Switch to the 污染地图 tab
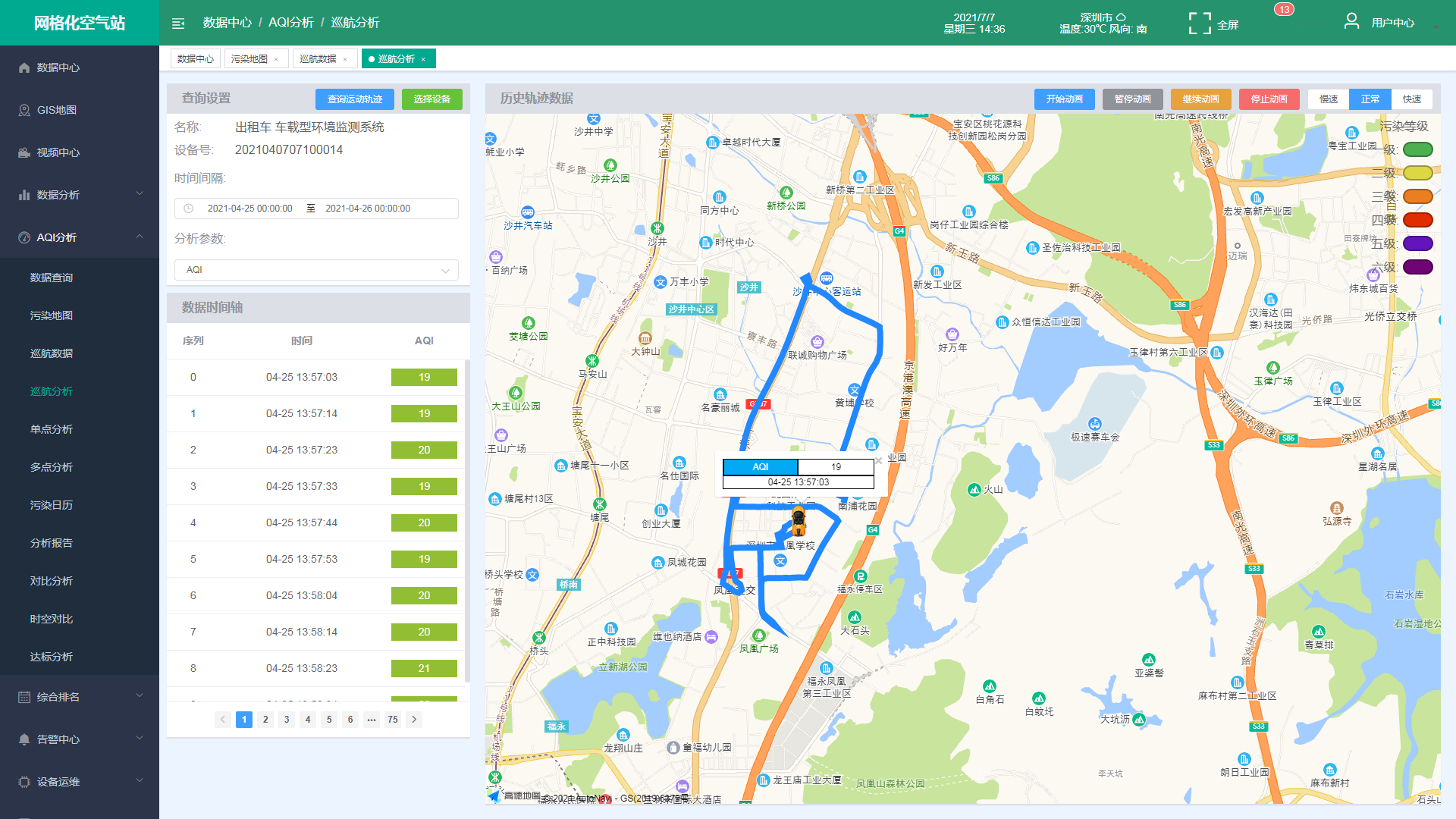This screenshot has height=819, width=1456. click(249, 59)
